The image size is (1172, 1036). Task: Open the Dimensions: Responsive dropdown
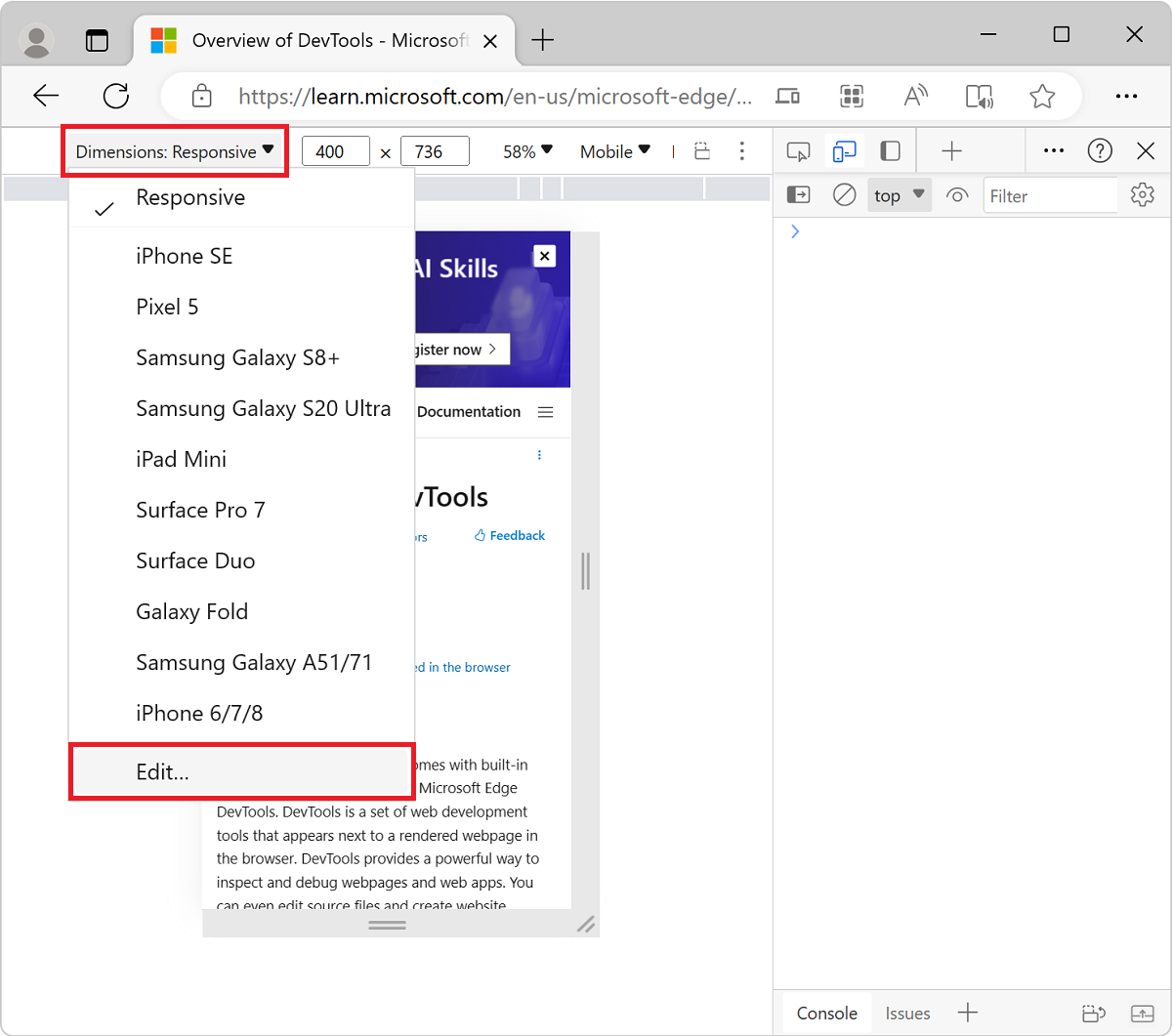174,150
